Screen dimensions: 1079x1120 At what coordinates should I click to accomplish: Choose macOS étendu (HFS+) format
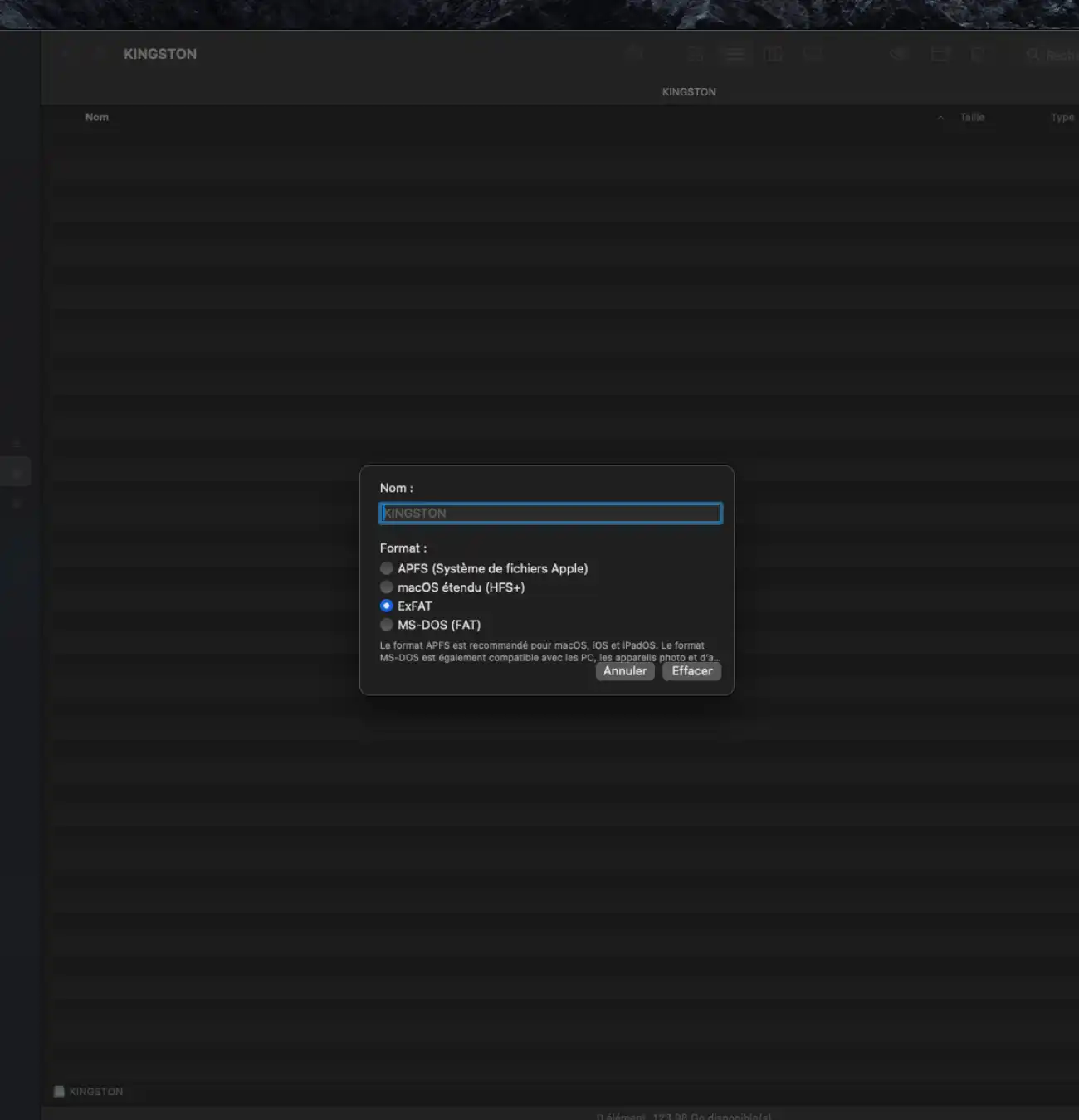tap(386, 587)
